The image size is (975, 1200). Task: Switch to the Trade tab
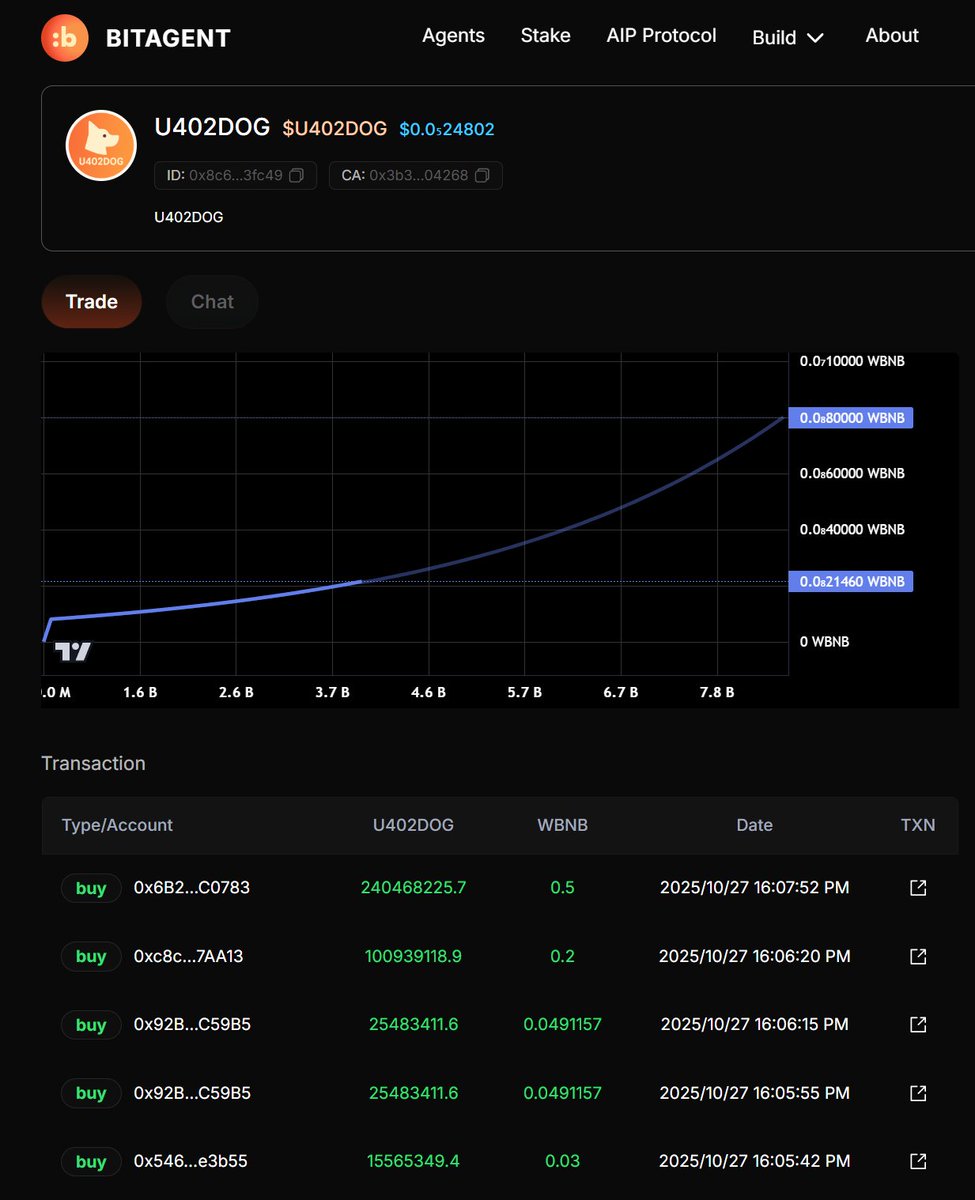pyautogui.click(x=92, y=302)
